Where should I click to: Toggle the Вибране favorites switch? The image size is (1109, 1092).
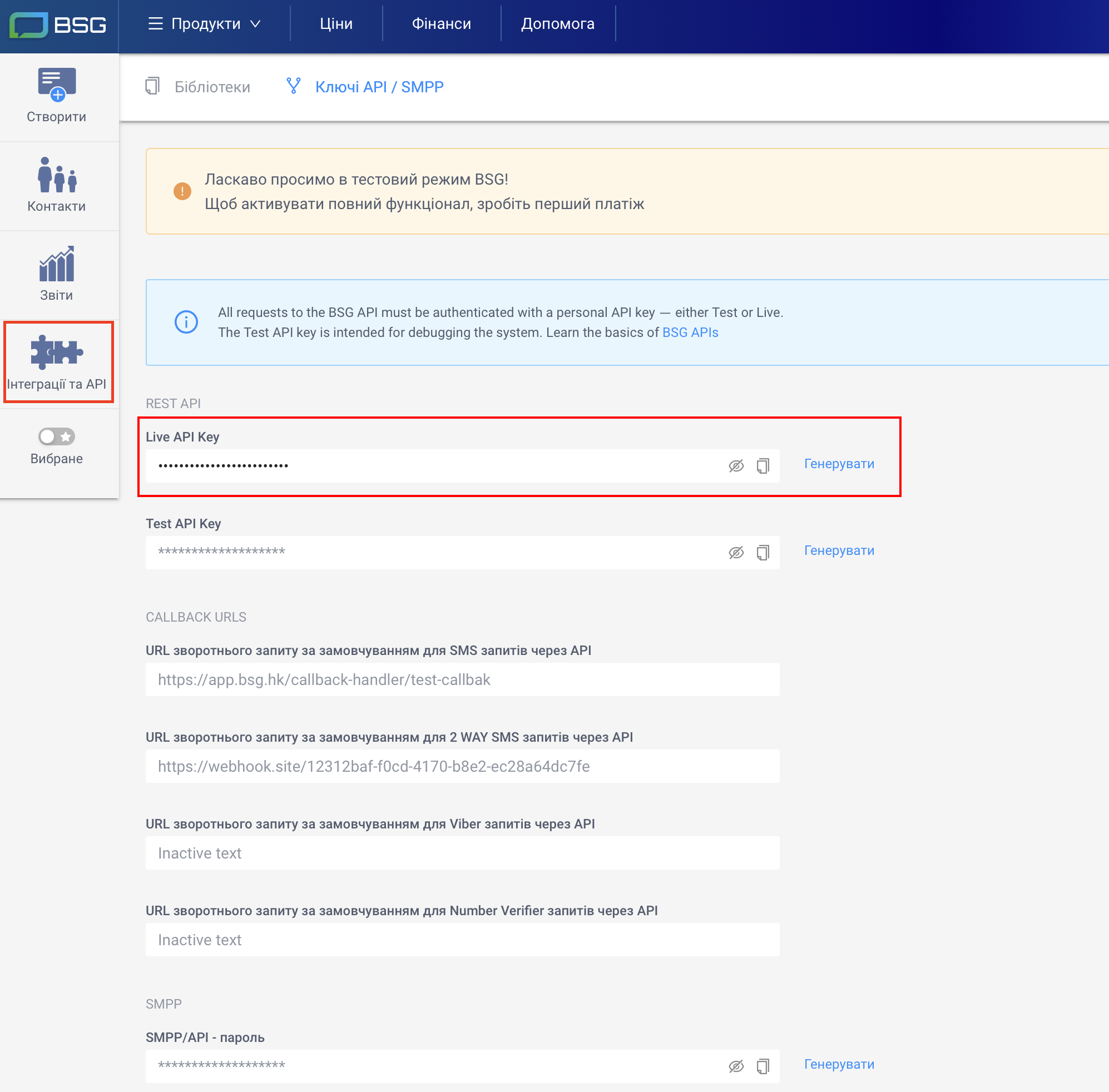(56, 436)
